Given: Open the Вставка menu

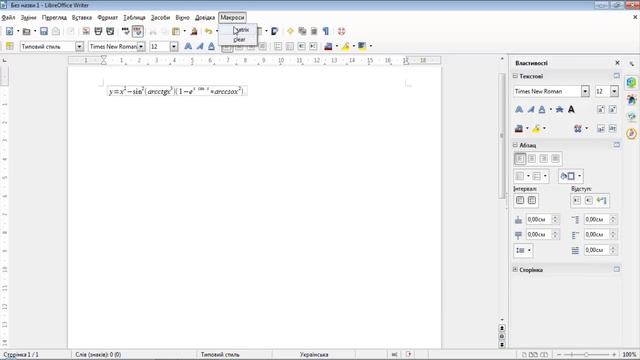Looking at the screenshot, I should [82, 18].
